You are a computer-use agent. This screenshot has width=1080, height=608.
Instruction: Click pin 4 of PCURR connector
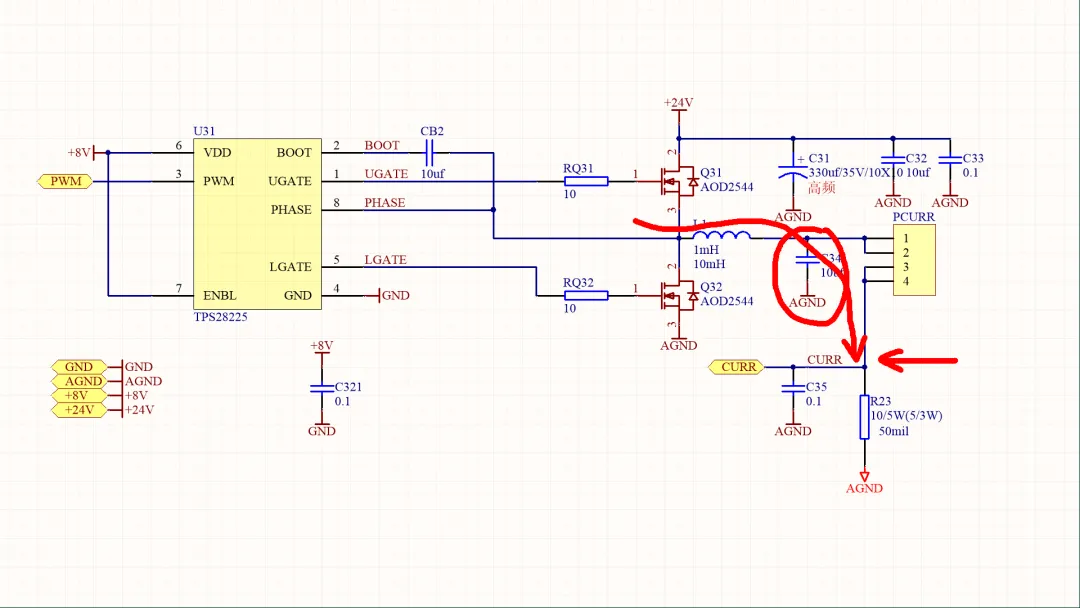coord(906,282)
